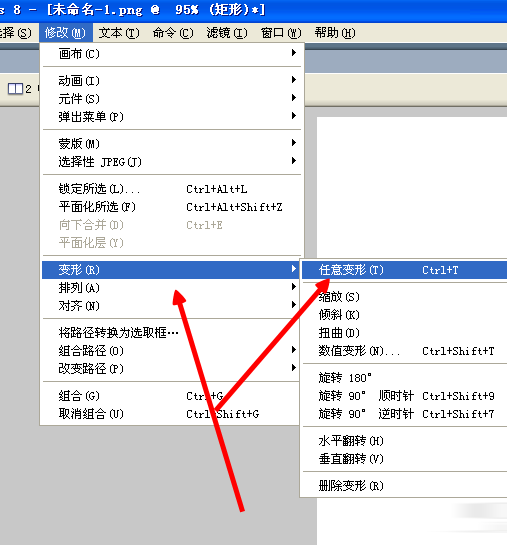
Task: Choose 垂直翻转(V) option
Action: (404, 459)
